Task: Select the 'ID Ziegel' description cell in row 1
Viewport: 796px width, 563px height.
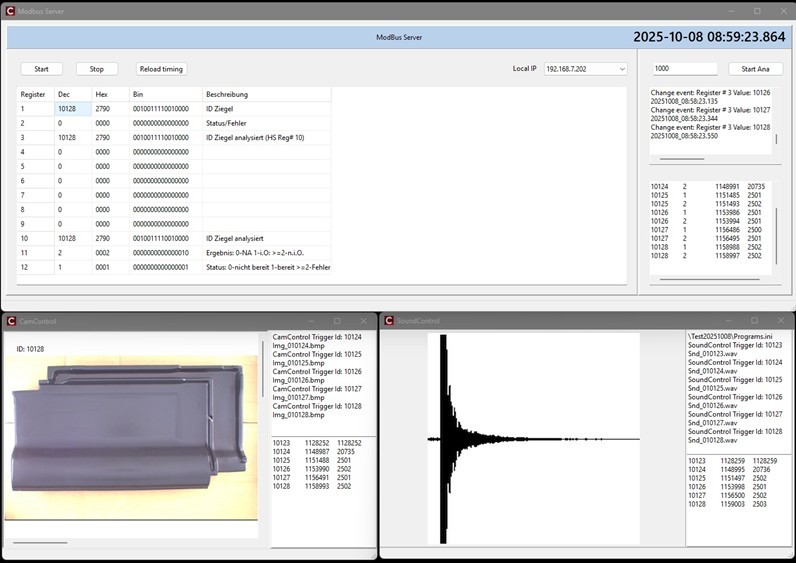Action: click(267, 109)
